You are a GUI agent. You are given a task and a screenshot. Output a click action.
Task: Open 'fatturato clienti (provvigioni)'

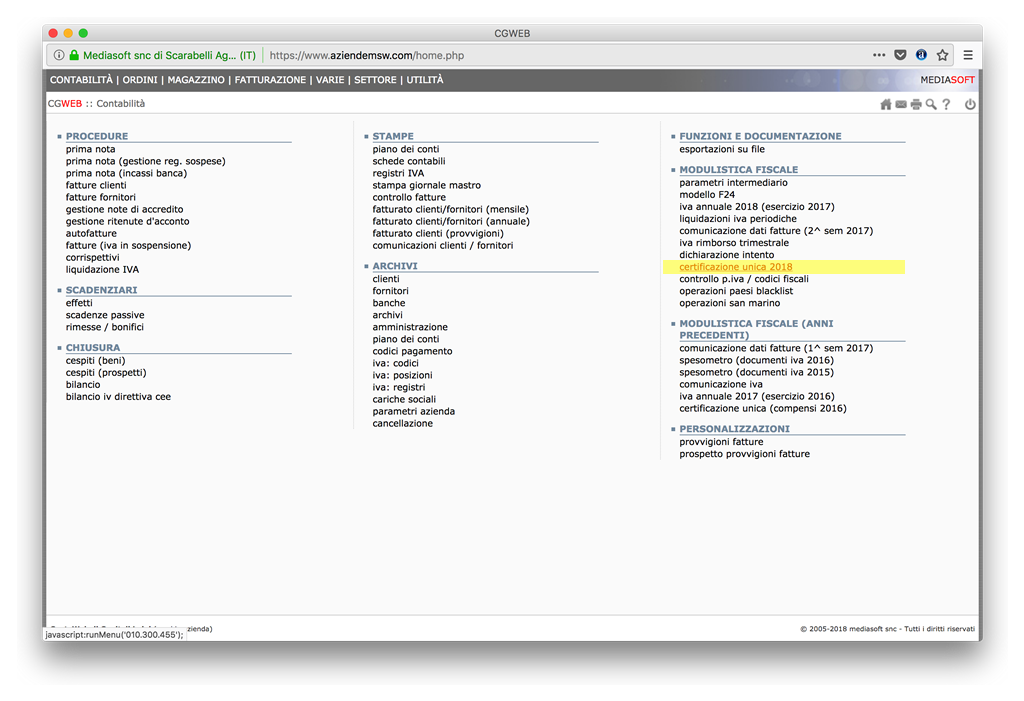tap(438, 233)
